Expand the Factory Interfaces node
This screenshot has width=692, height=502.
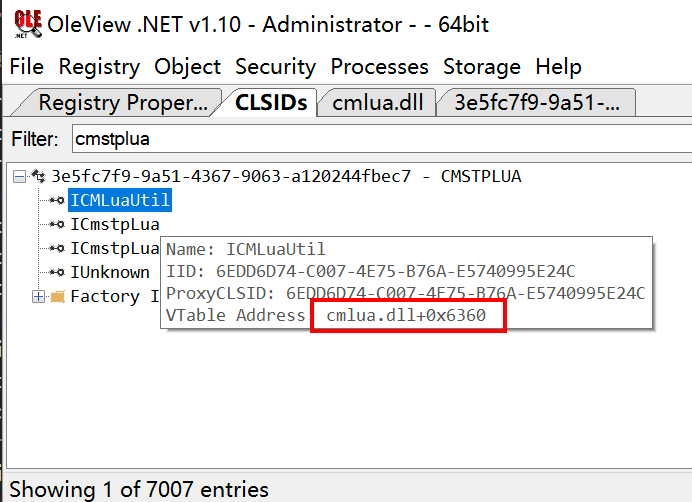[x=38, y=296]
